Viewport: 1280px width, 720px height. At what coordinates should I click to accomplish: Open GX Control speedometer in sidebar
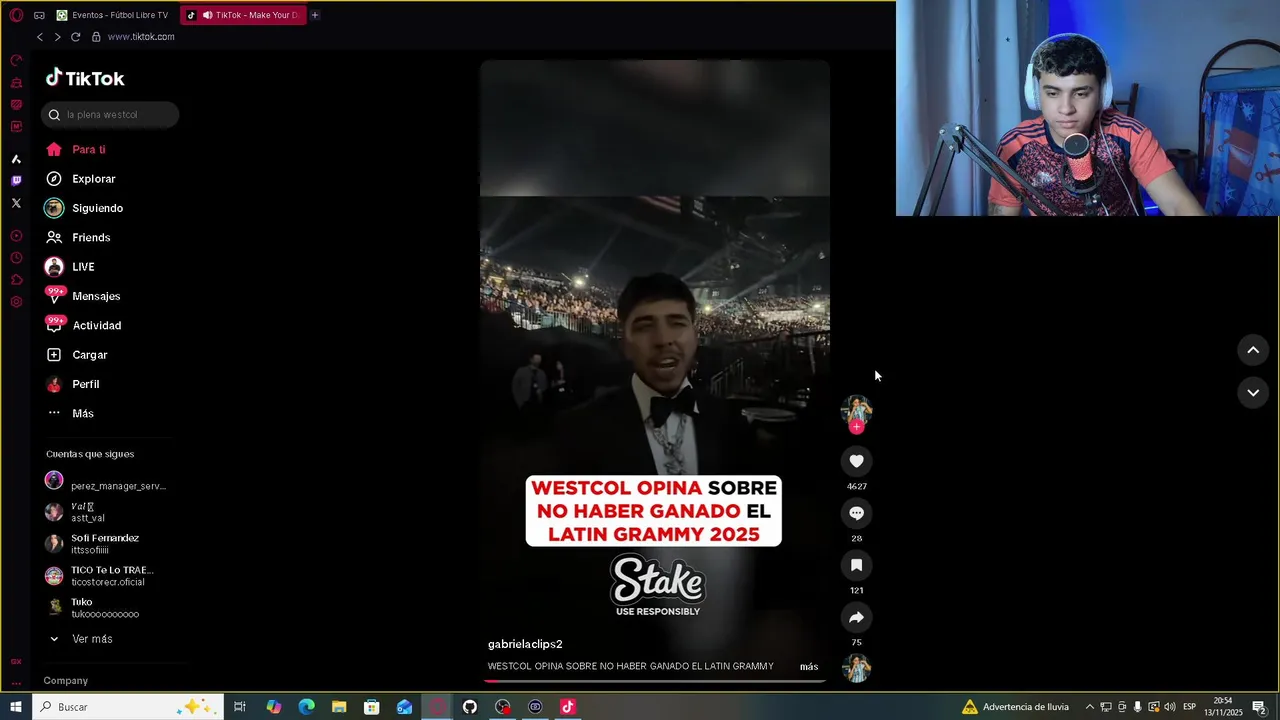(16, 61)
